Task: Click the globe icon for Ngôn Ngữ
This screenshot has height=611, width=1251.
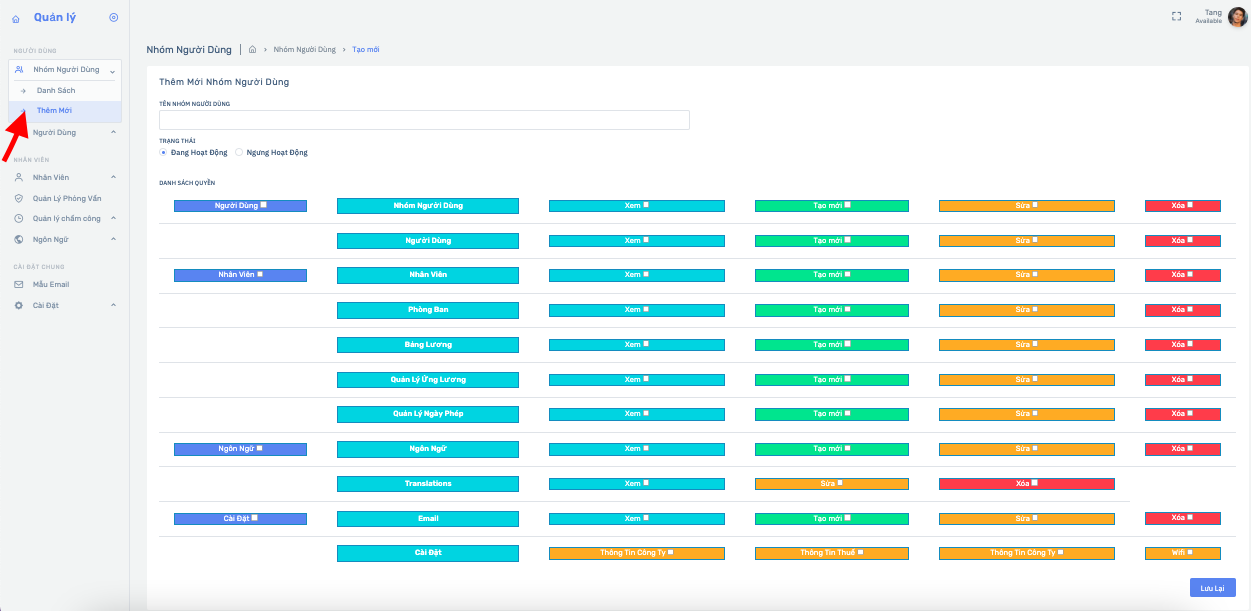Action: pyautogui.click(x=18, y=239)
